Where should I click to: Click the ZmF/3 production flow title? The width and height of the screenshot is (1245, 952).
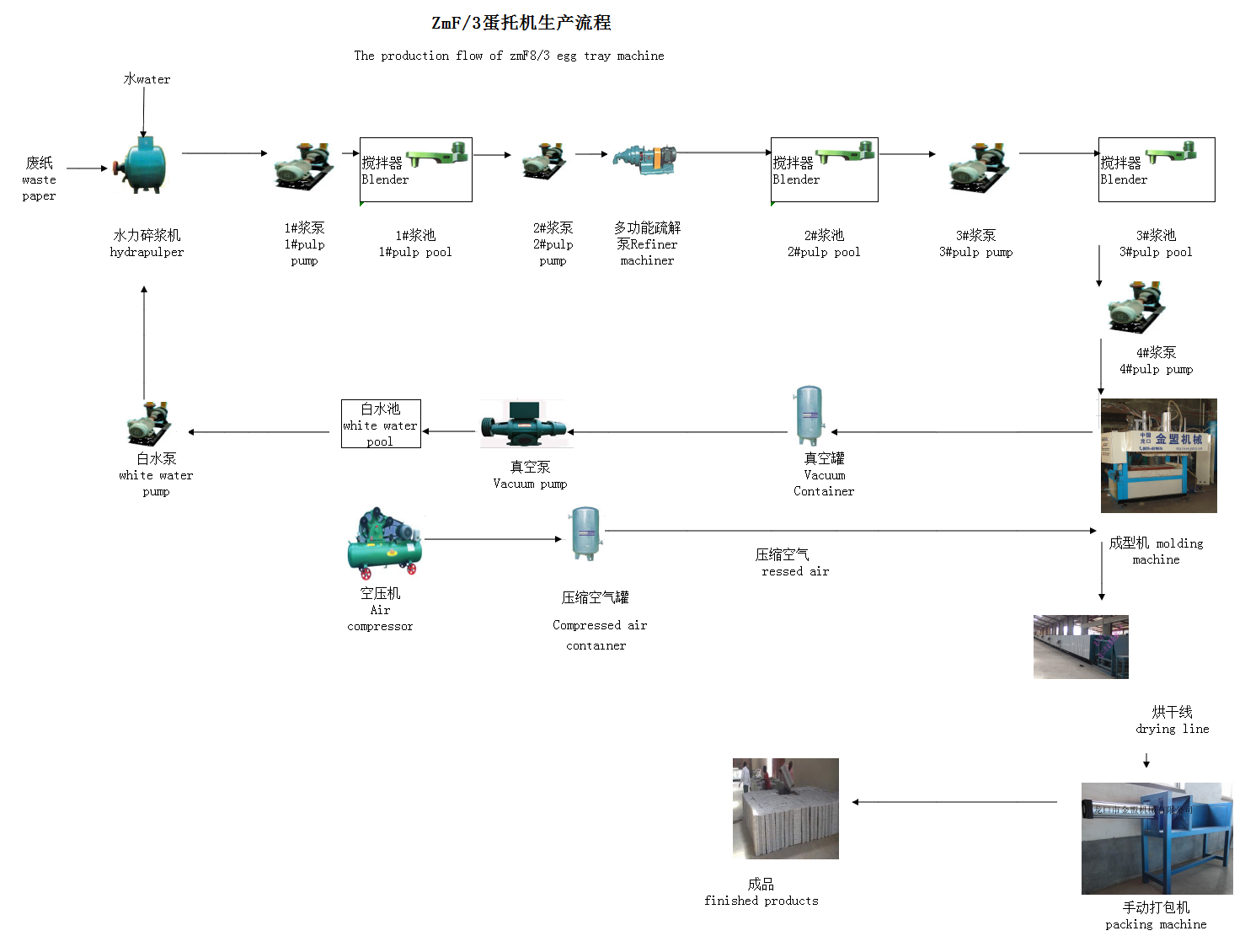[521, 23]
